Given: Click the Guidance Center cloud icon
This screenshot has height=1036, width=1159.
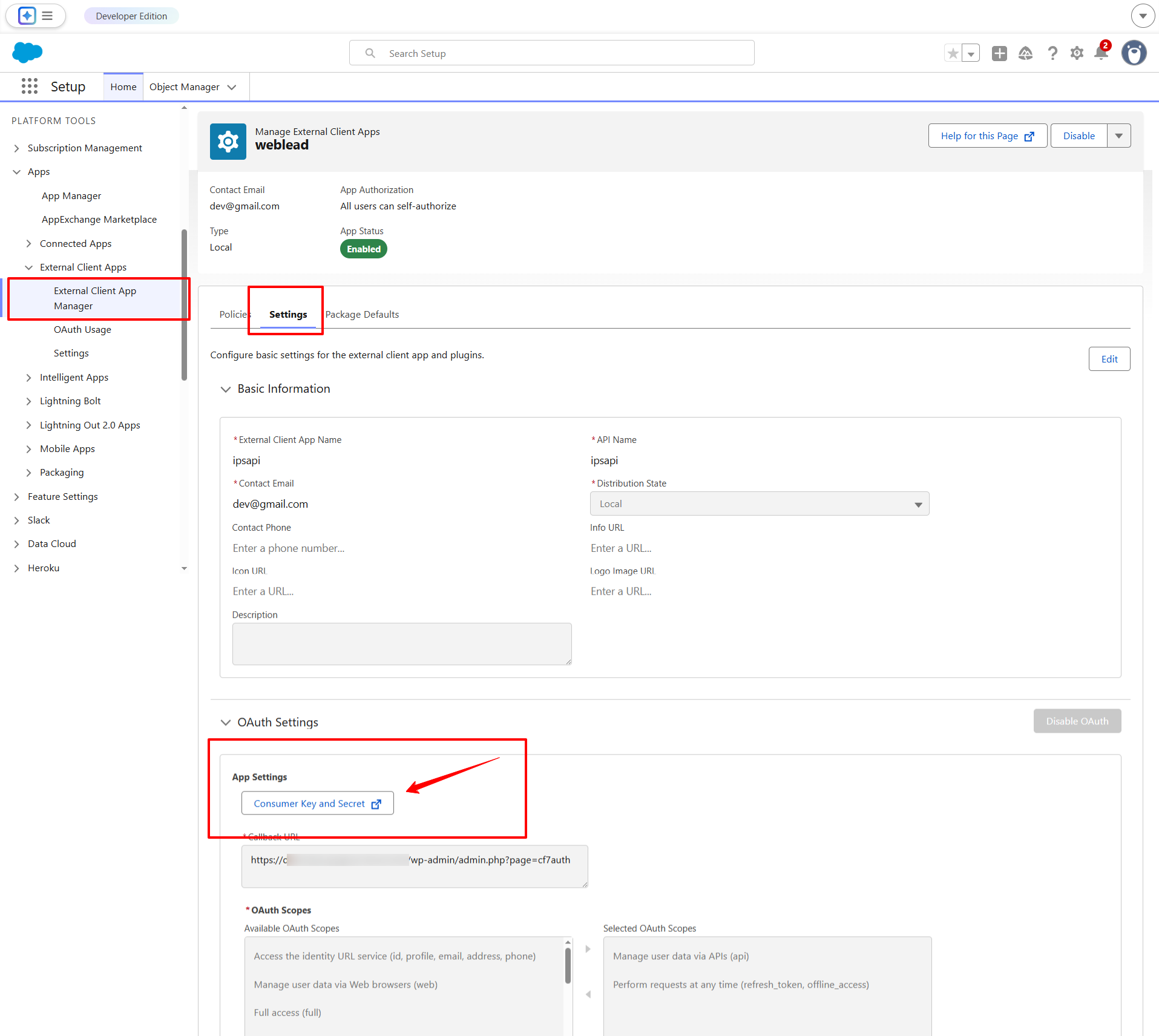Looking at the screenshot, I should point(1025,53).
